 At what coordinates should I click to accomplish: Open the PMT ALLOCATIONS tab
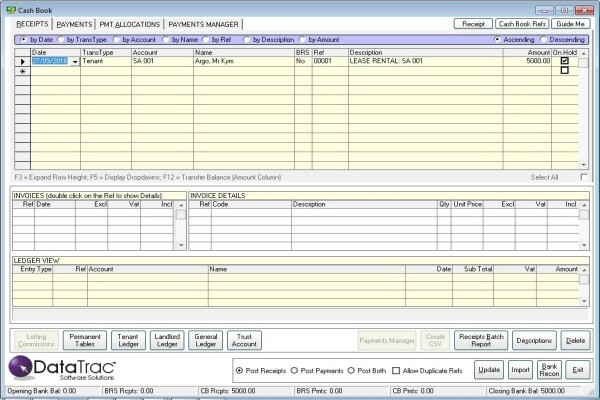[130, 24]
